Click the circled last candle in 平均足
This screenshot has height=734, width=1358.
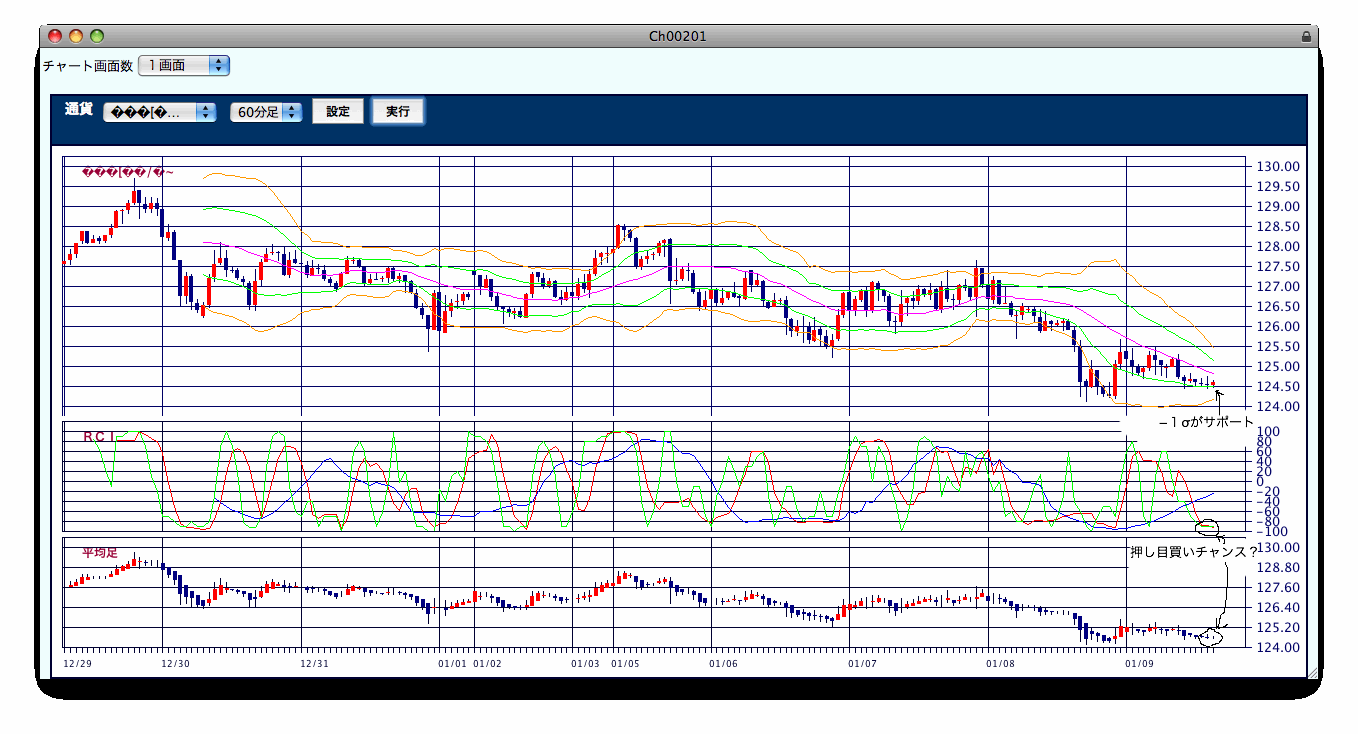tap(1210, 635)
